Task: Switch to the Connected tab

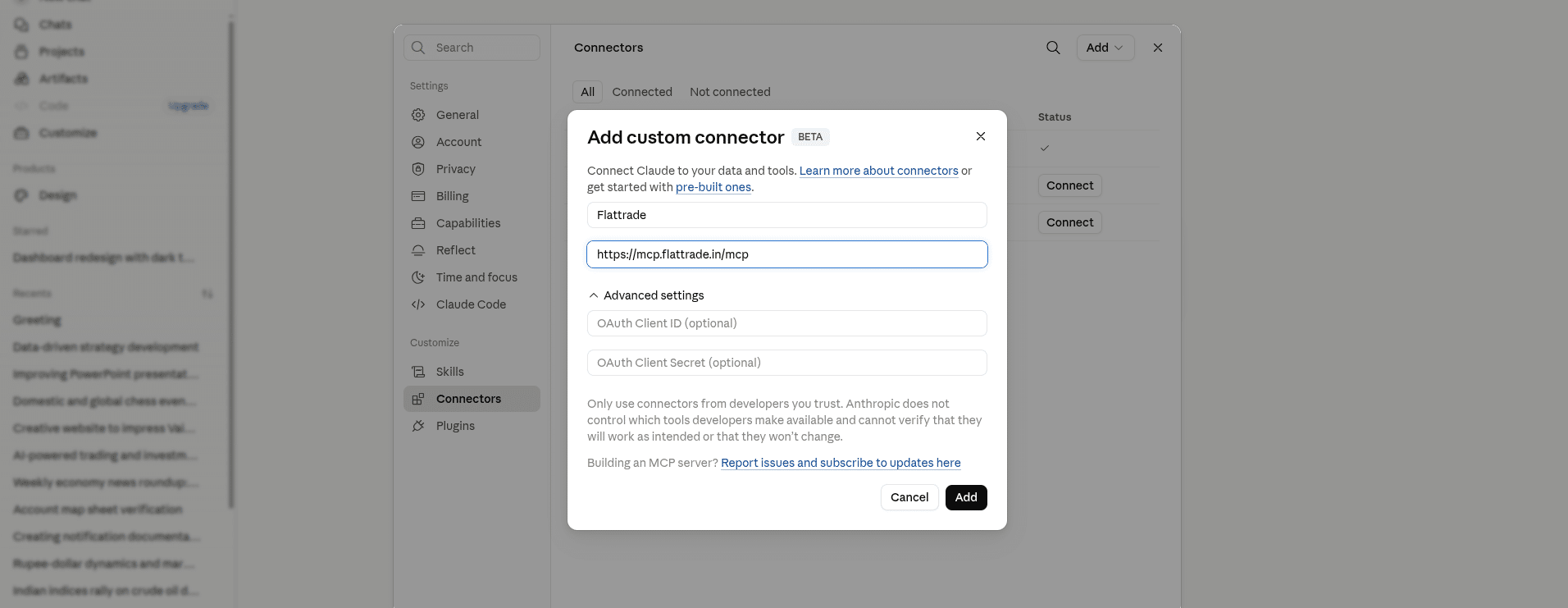Action: click(642, 92)
